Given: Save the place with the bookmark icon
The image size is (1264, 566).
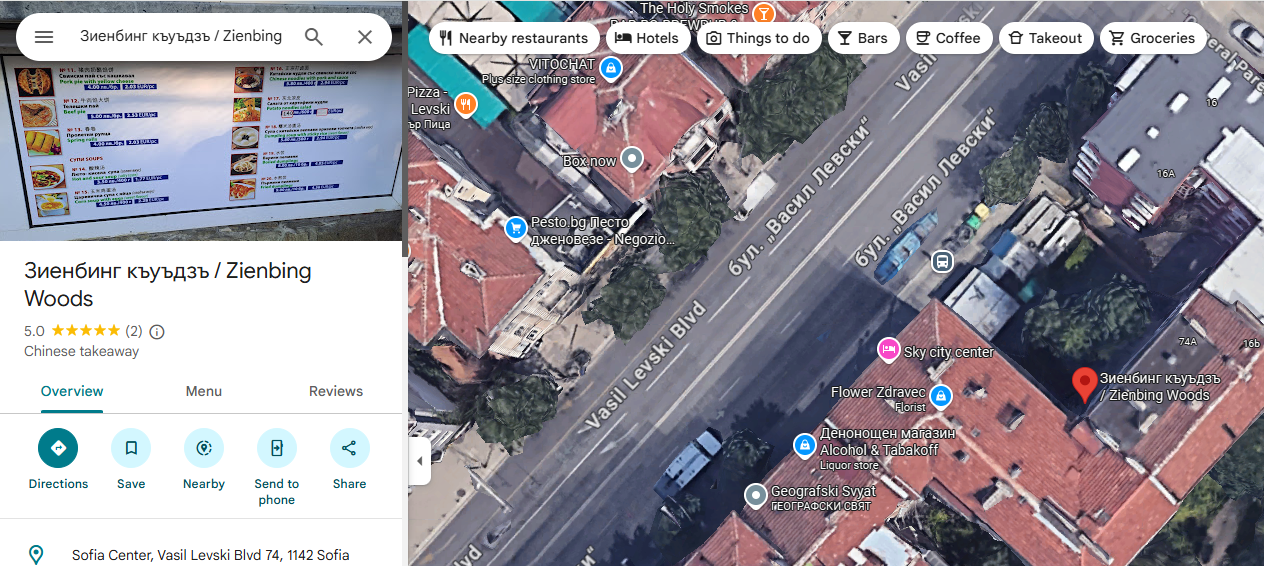Looking at the screenshot, I should point(131,448).
